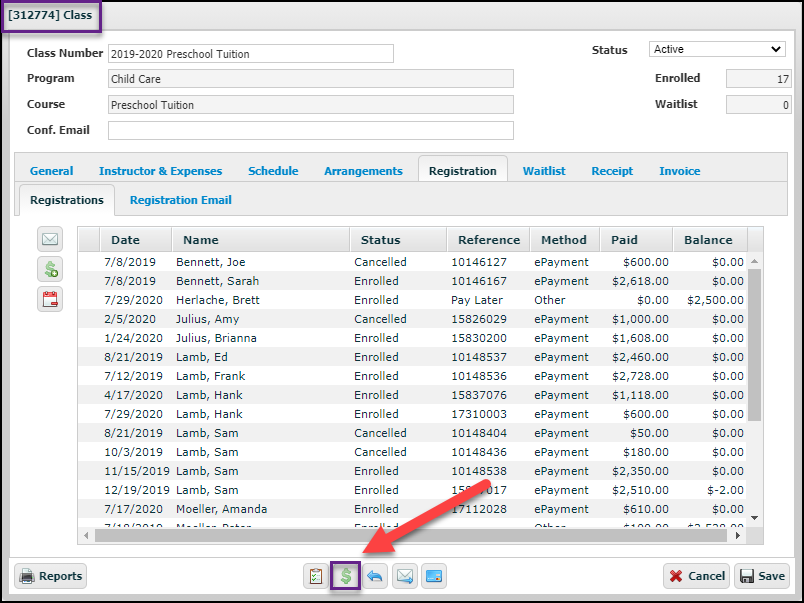Switch to the Schedule tab
Image resolution: width=804 pixels, height=603 pixels.
[x=273, y=171]
